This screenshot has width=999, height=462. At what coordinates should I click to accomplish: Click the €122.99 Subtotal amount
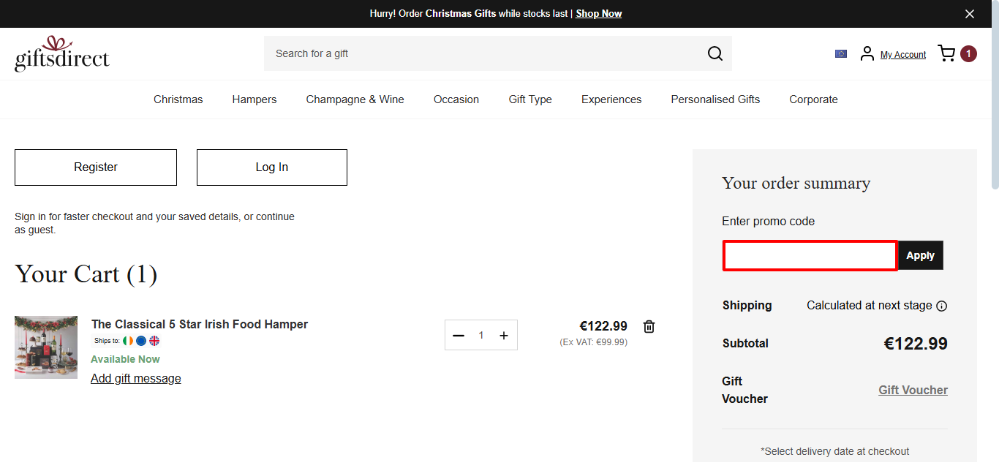point(916,343)
